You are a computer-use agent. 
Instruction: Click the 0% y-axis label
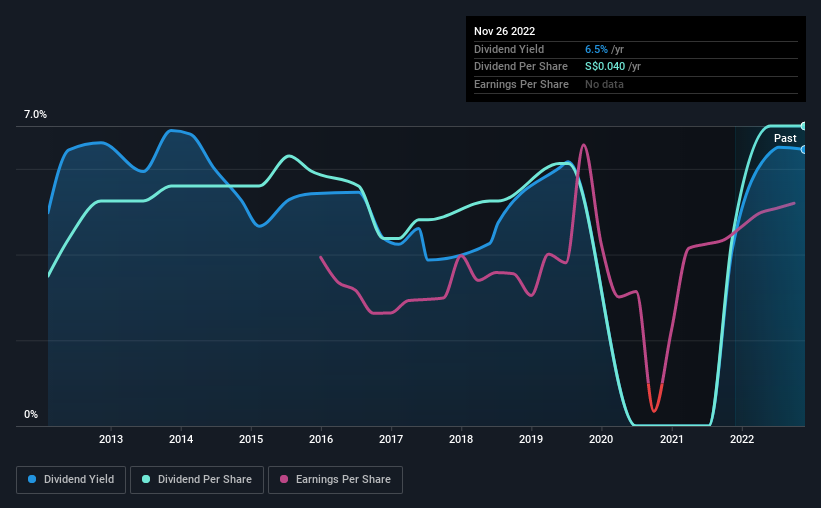tap(31, 414)
